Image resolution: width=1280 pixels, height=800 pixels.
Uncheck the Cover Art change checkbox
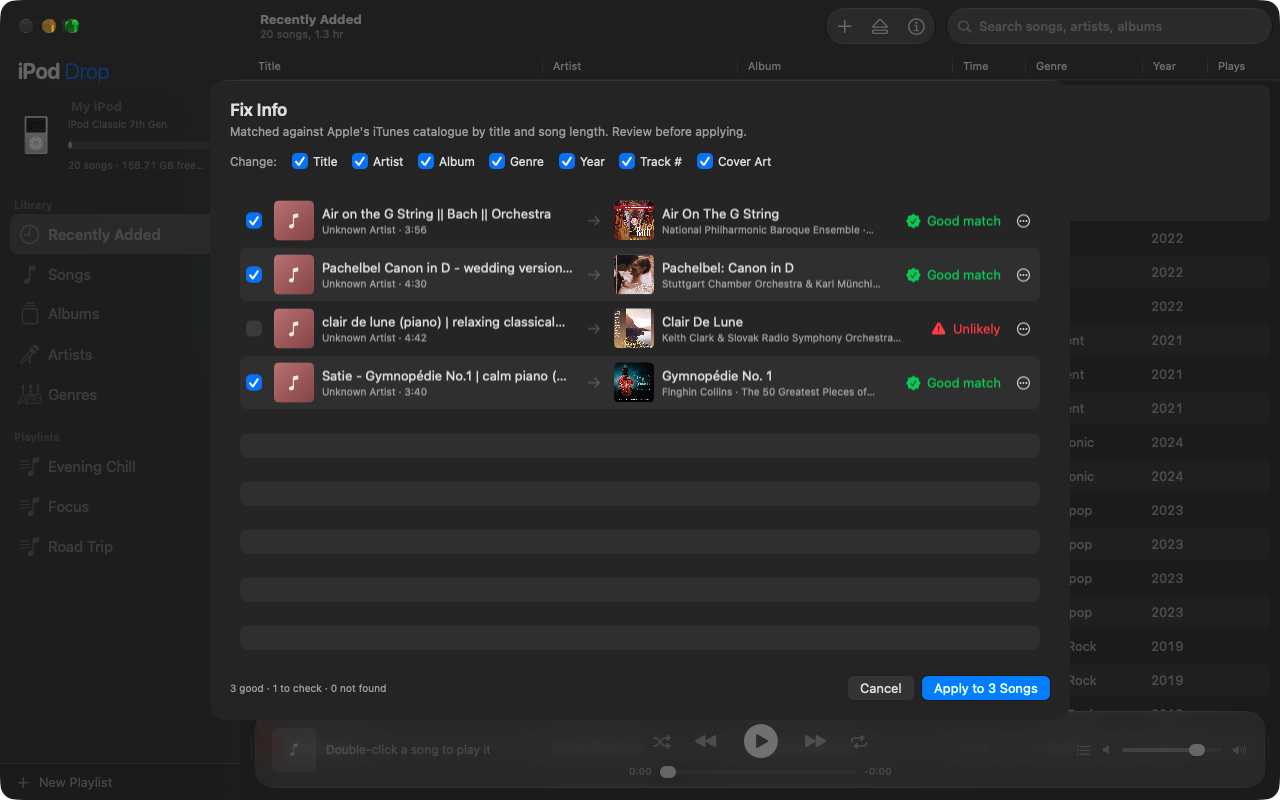pos(705,161)
